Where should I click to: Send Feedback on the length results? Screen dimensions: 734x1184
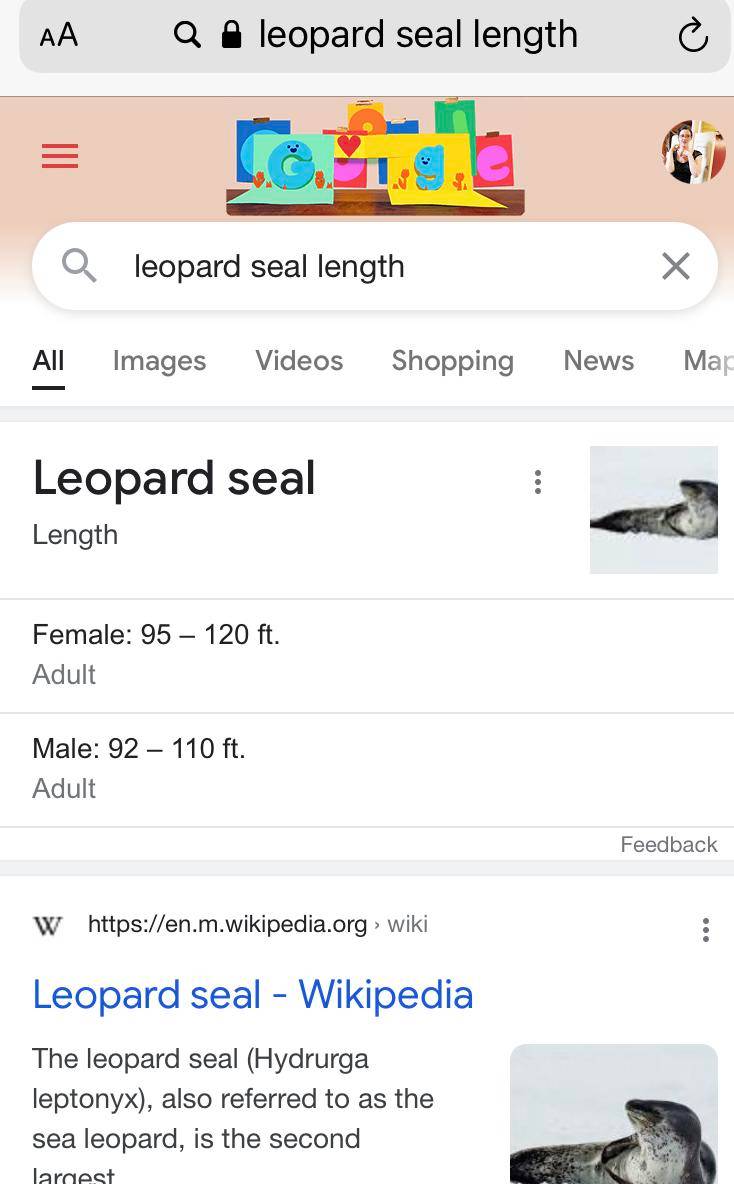pyautogui.click(x=668, y=844)
